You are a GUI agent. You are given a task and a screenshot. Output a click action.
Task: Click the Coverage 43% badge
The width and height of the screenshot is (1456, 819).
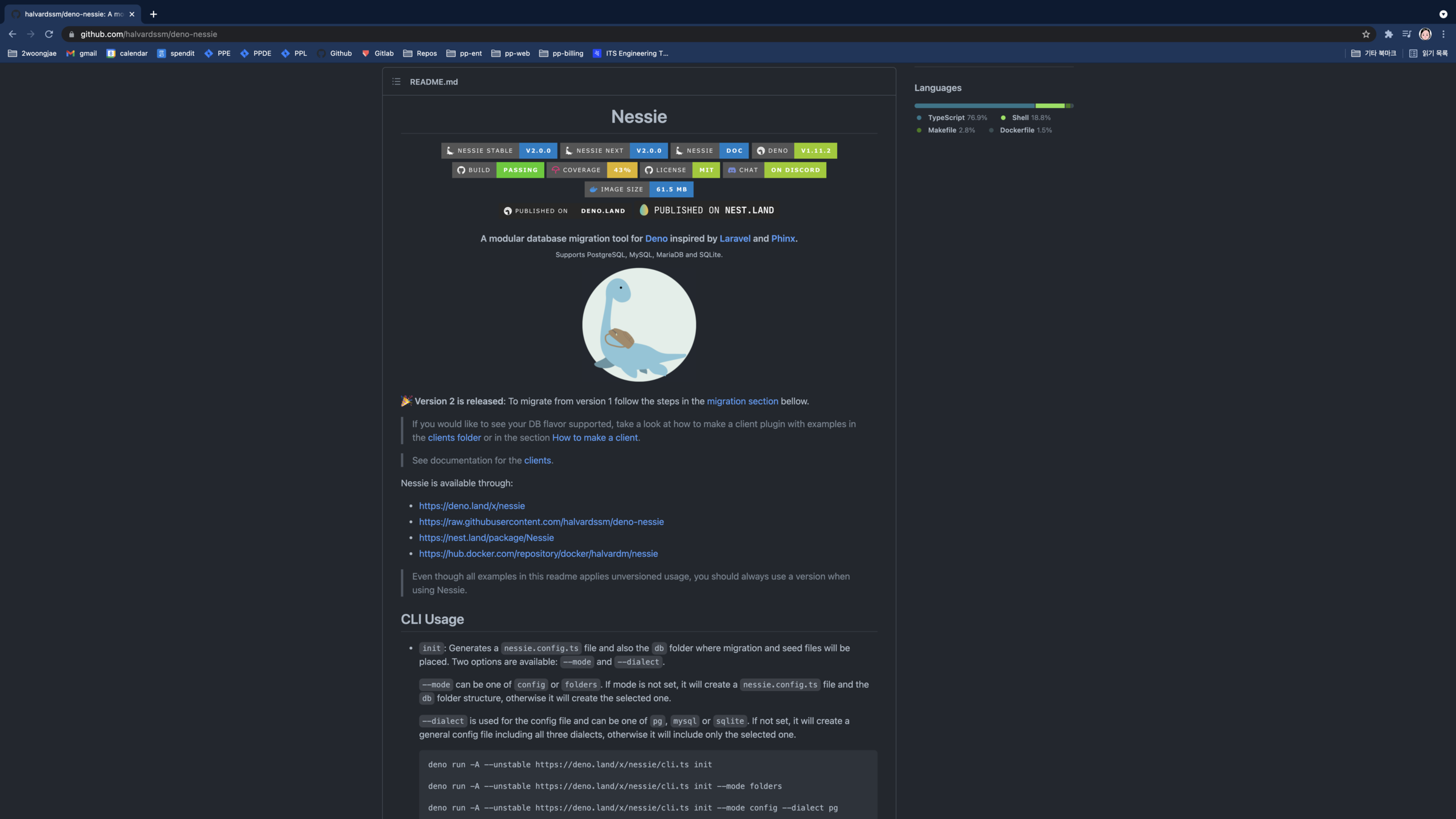click(x=591, y=170)
